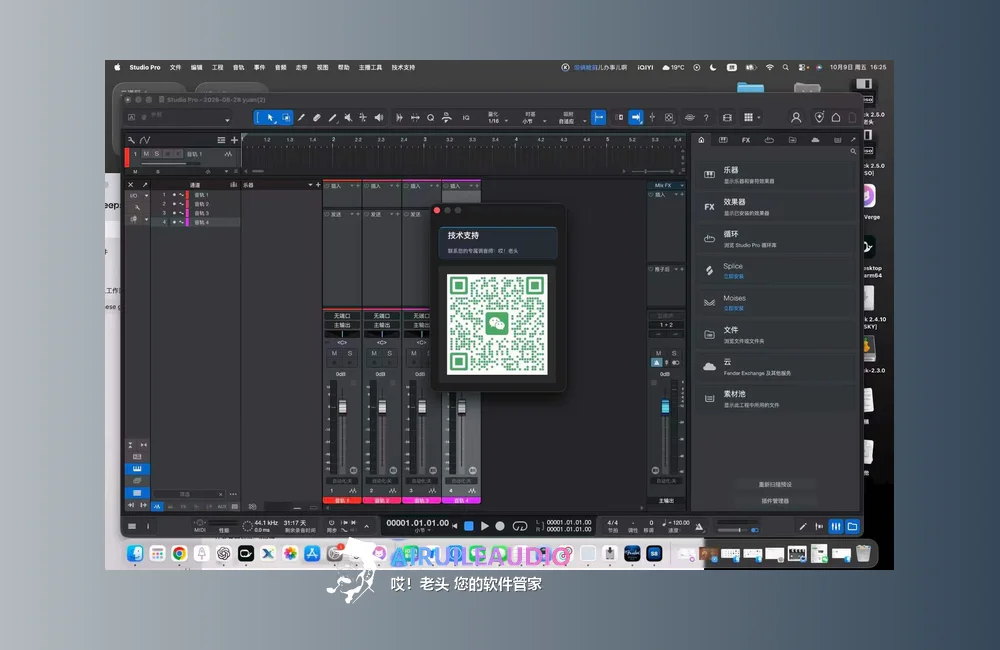The image size is (1000, 650).
Task: Toggle autoscroll arrow button in toolbar
Action: (636, 117)
